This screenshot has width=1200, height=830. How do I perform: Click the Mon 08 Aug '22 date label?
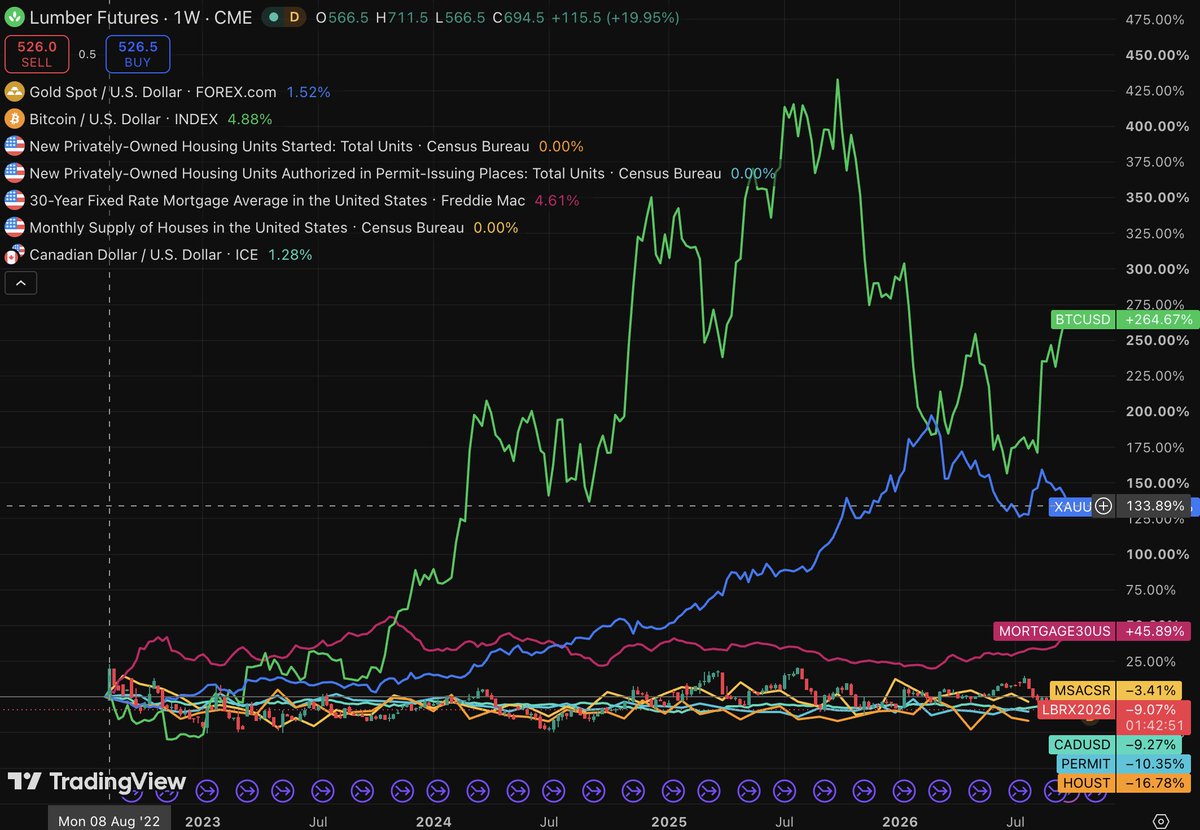tap(108, 820)
